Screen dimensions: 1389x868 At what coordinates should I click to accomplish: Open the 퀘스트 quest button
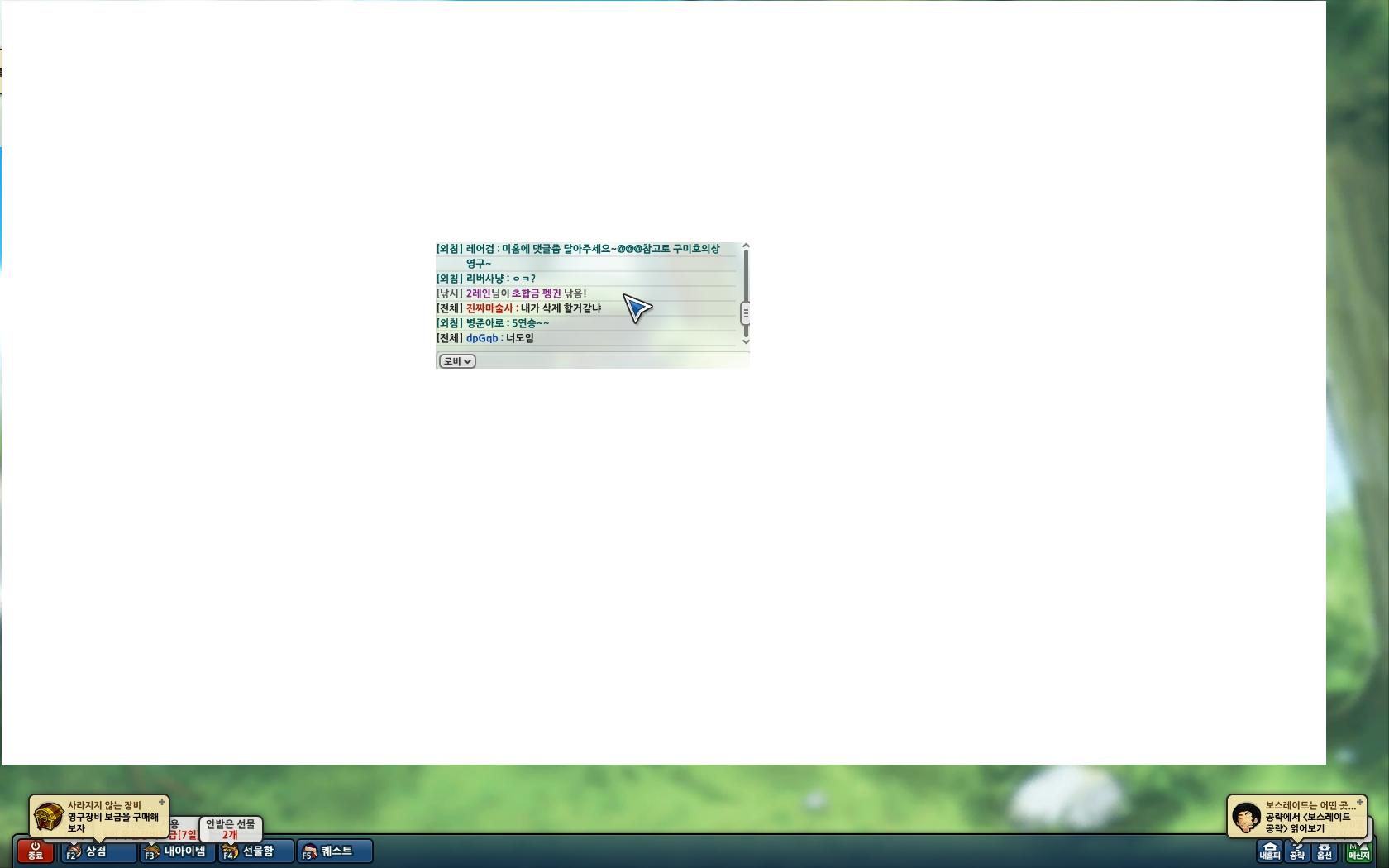point(335,851)
